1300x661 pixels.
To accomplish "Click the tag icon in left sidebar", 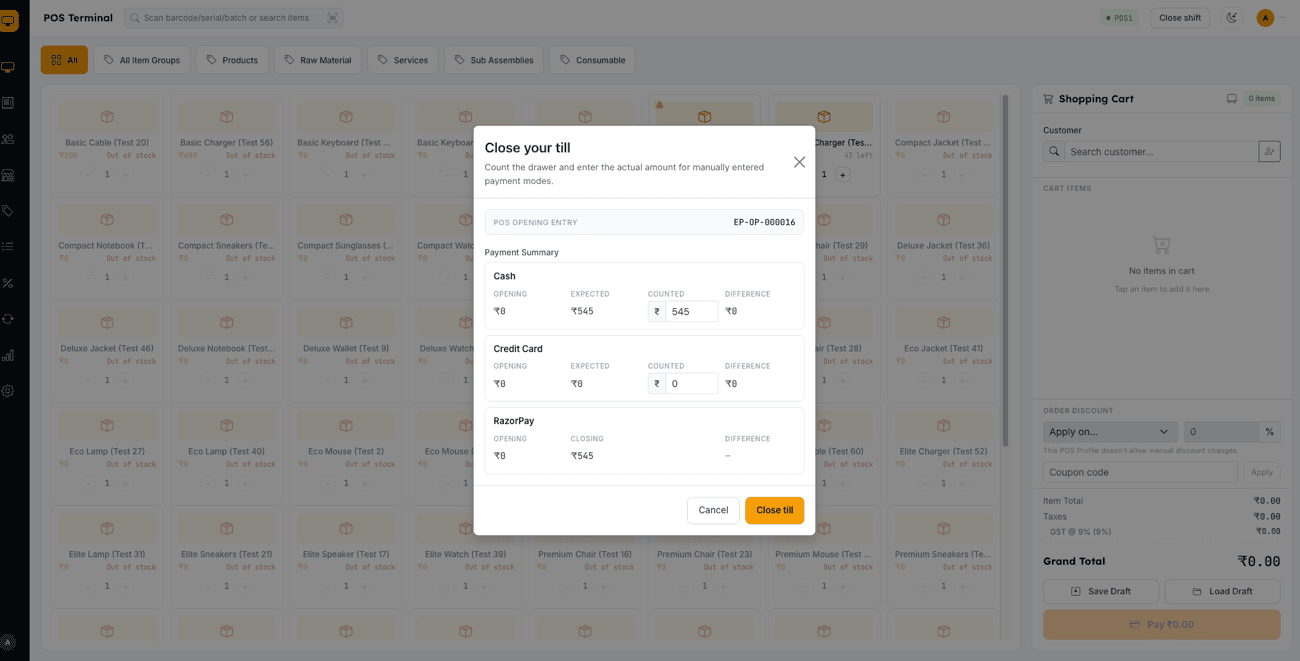I will click(x=8, y=211).
